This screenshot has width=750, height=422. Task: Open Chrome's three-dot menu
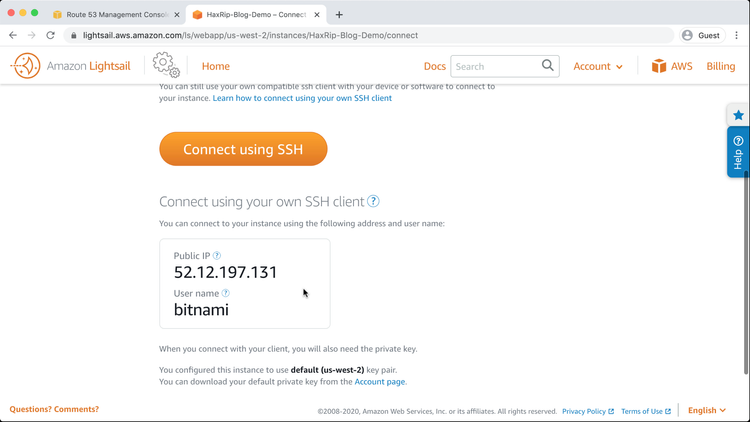[x=737, y=35]
